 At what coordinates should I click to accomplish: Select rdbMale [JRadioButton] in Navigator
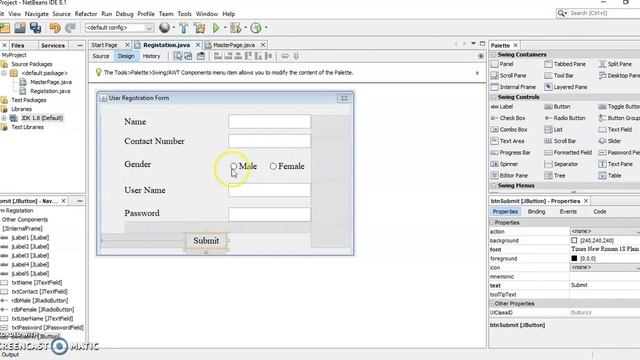coord(40,300)
